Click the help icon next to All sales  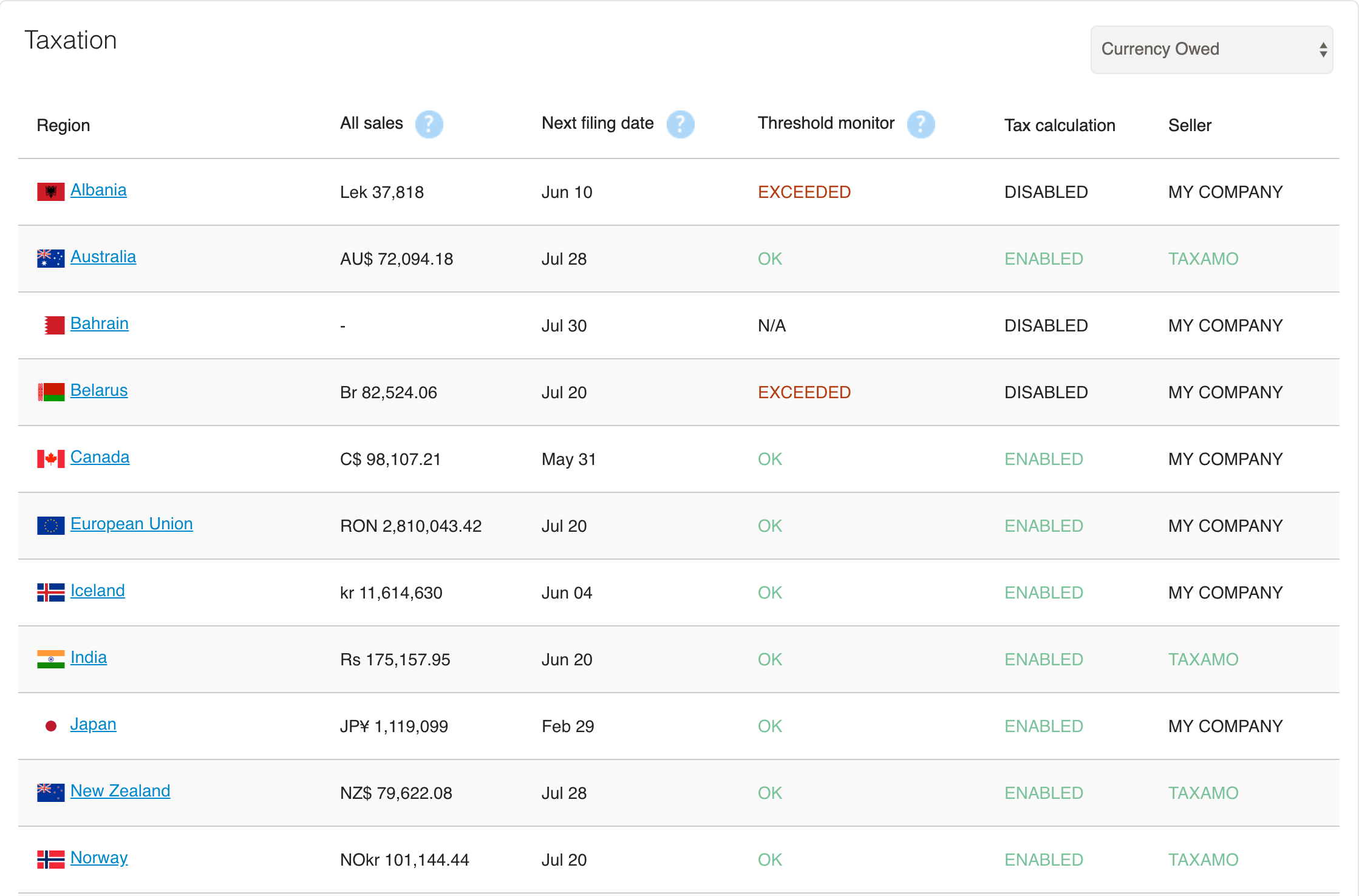point(429,124)
